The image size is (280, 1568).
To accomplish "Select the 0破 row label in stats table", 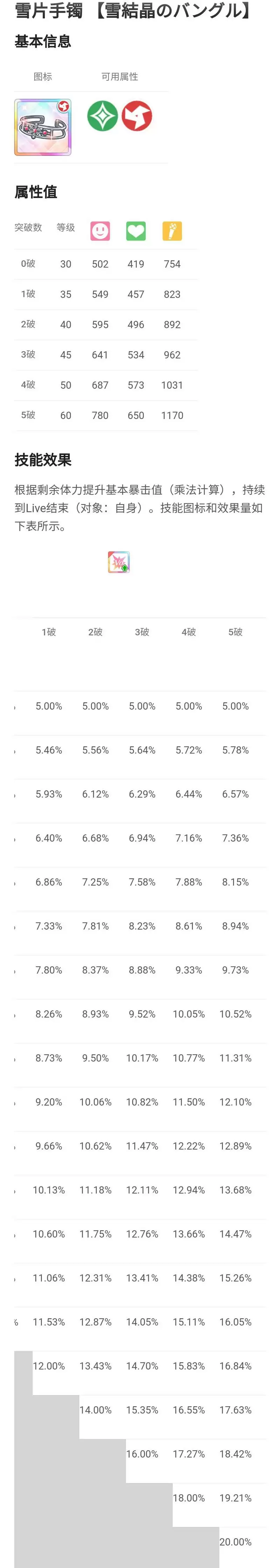I will coord(28,263).
